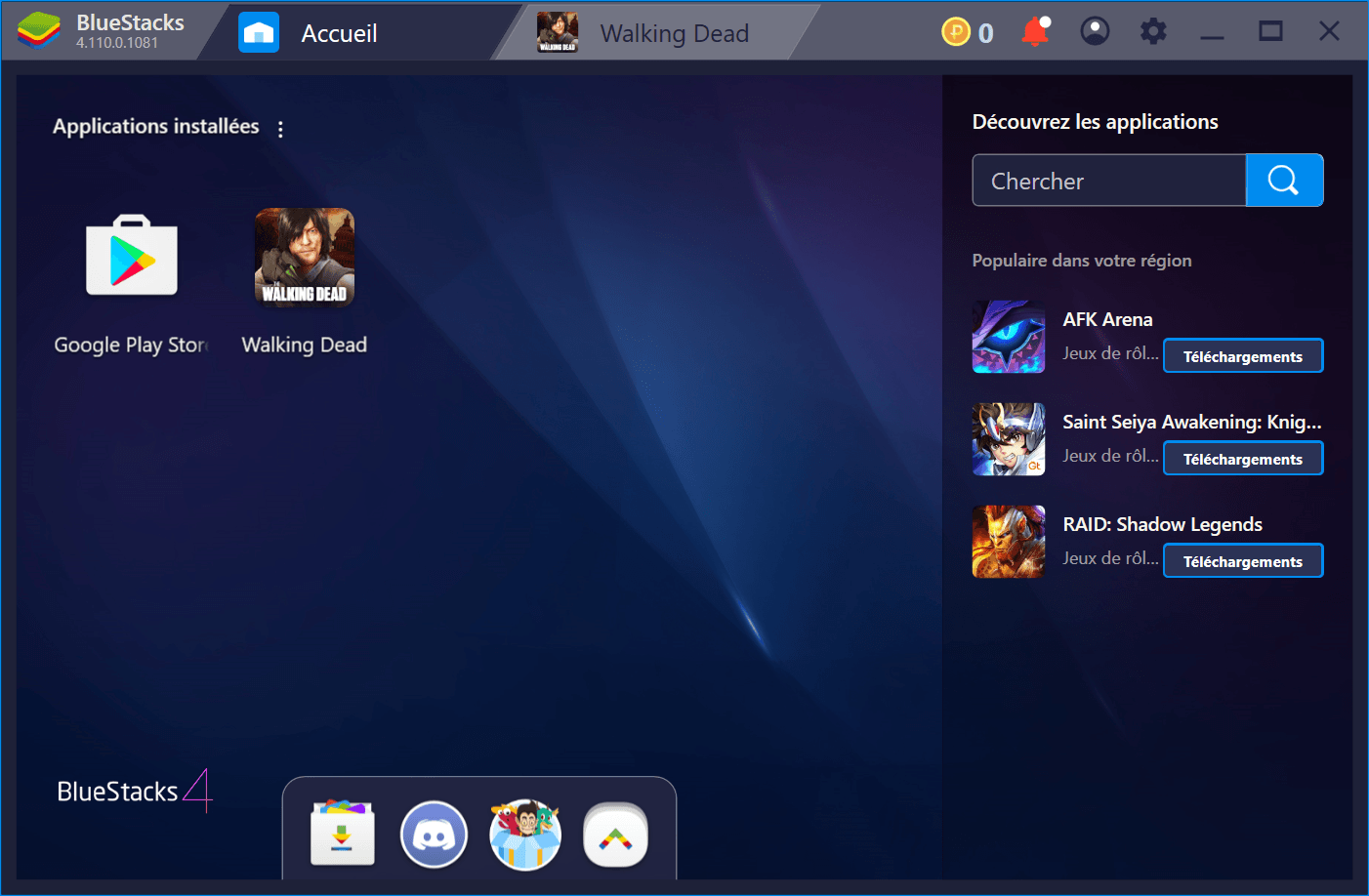Maximize the BlueStacks window
Viewport: 1369px width, 896px height.
click(1270, 31)
